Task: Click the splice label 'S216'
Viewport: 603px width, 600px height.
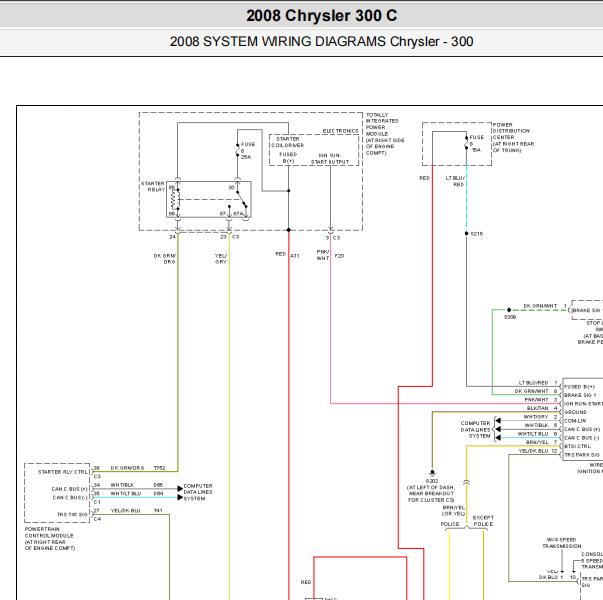Action: tap(476, 234)
